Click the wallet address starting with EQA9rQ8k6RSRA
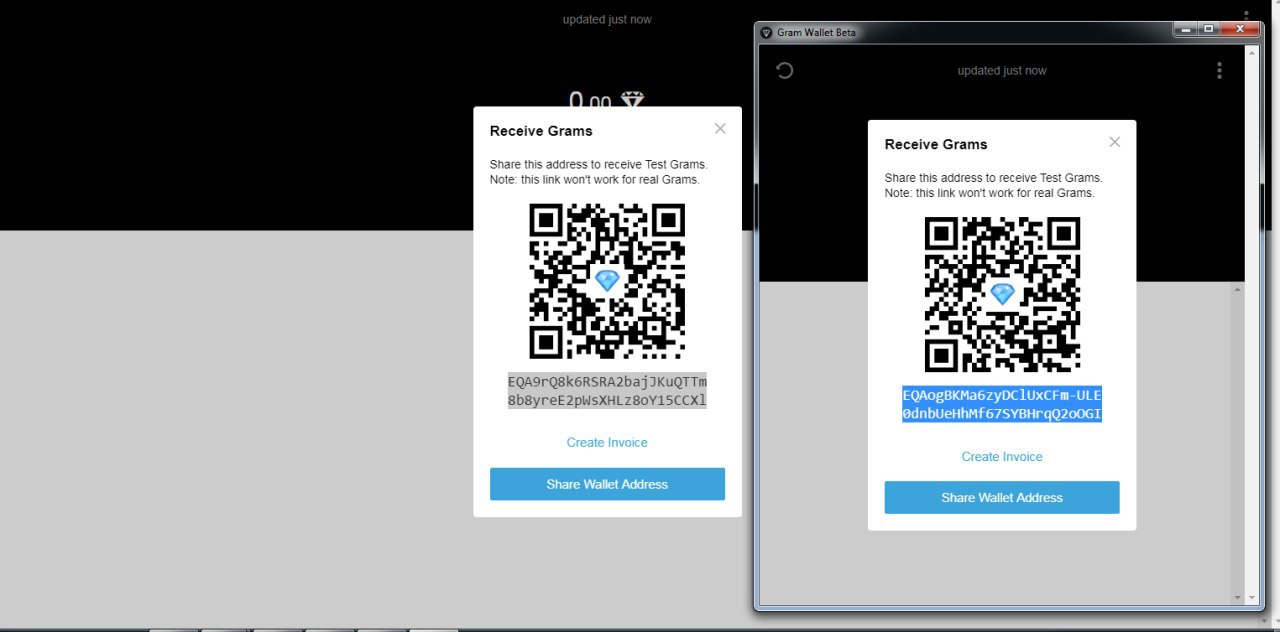Viewport: 1280px width, 632px height. 607,391
